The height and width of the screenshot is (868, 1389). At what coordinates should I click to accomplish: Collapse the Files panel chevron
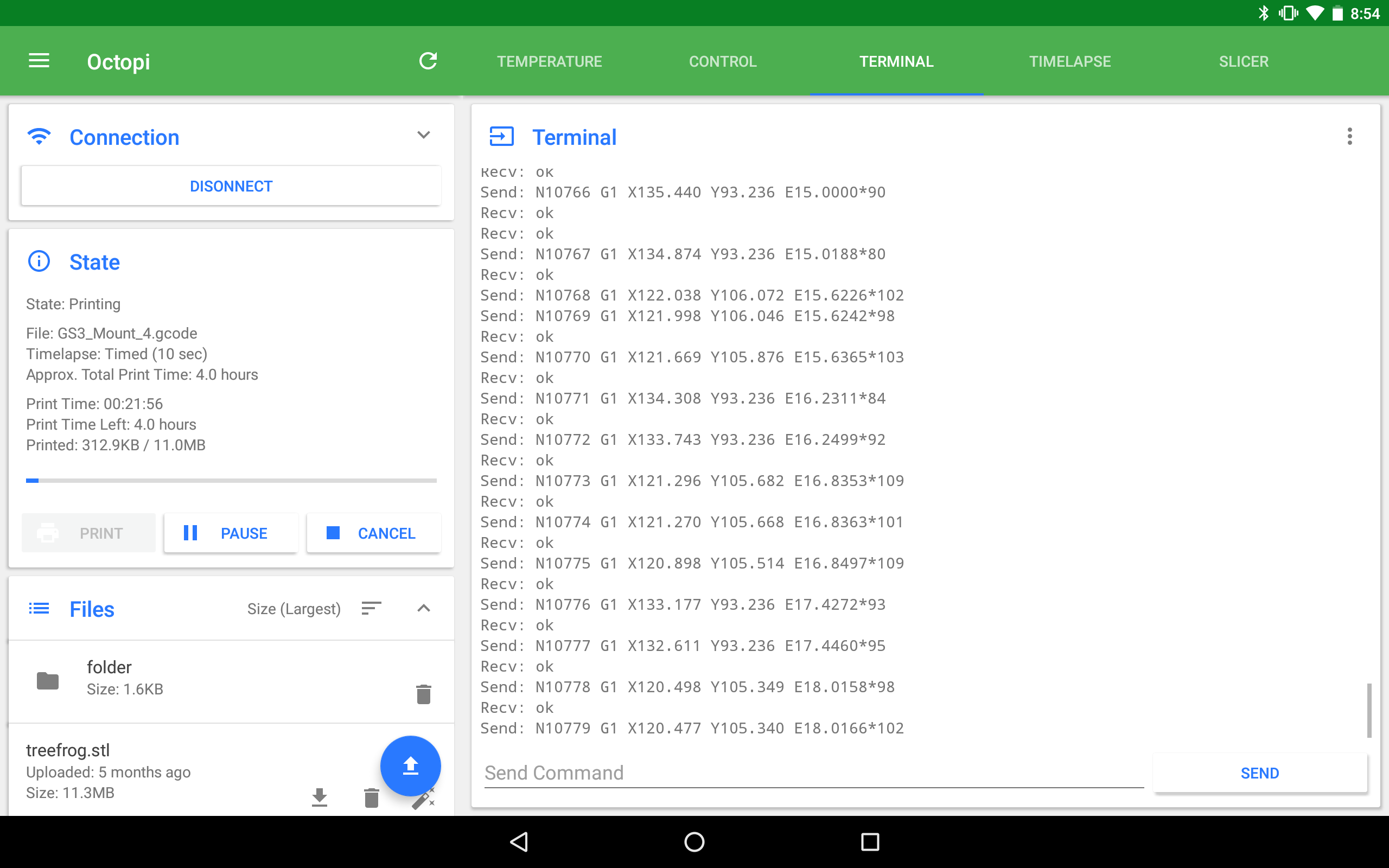coord(424,608)
